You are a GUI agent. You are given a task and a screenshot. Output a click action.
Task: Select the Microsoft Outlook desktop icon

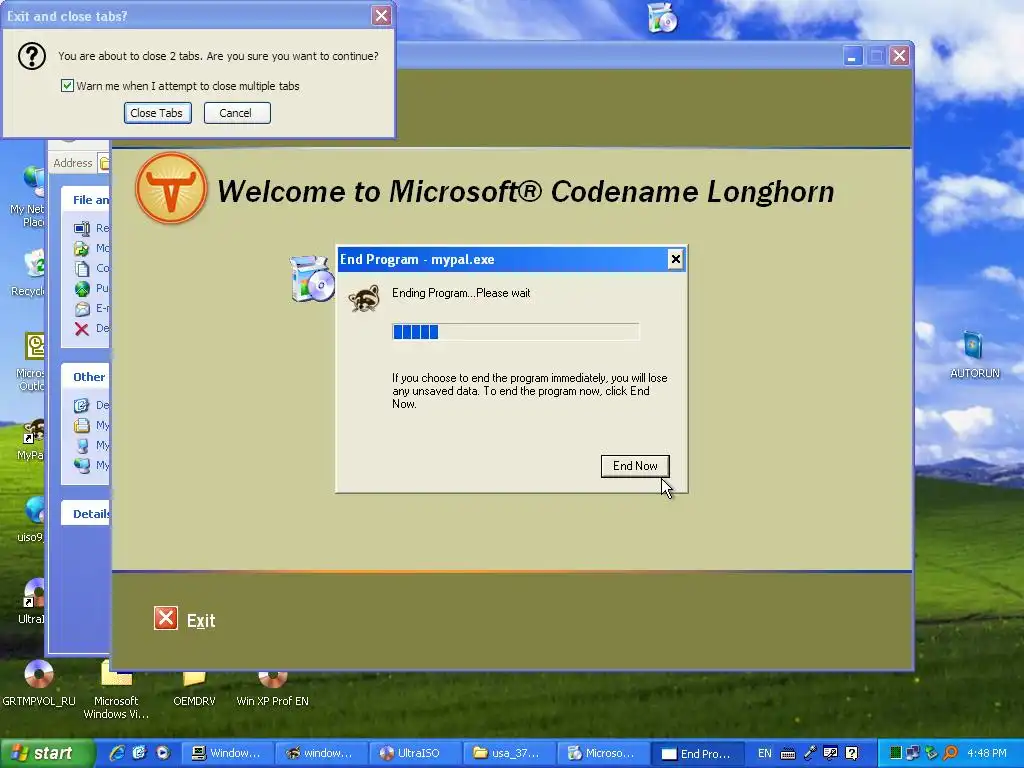31,362
